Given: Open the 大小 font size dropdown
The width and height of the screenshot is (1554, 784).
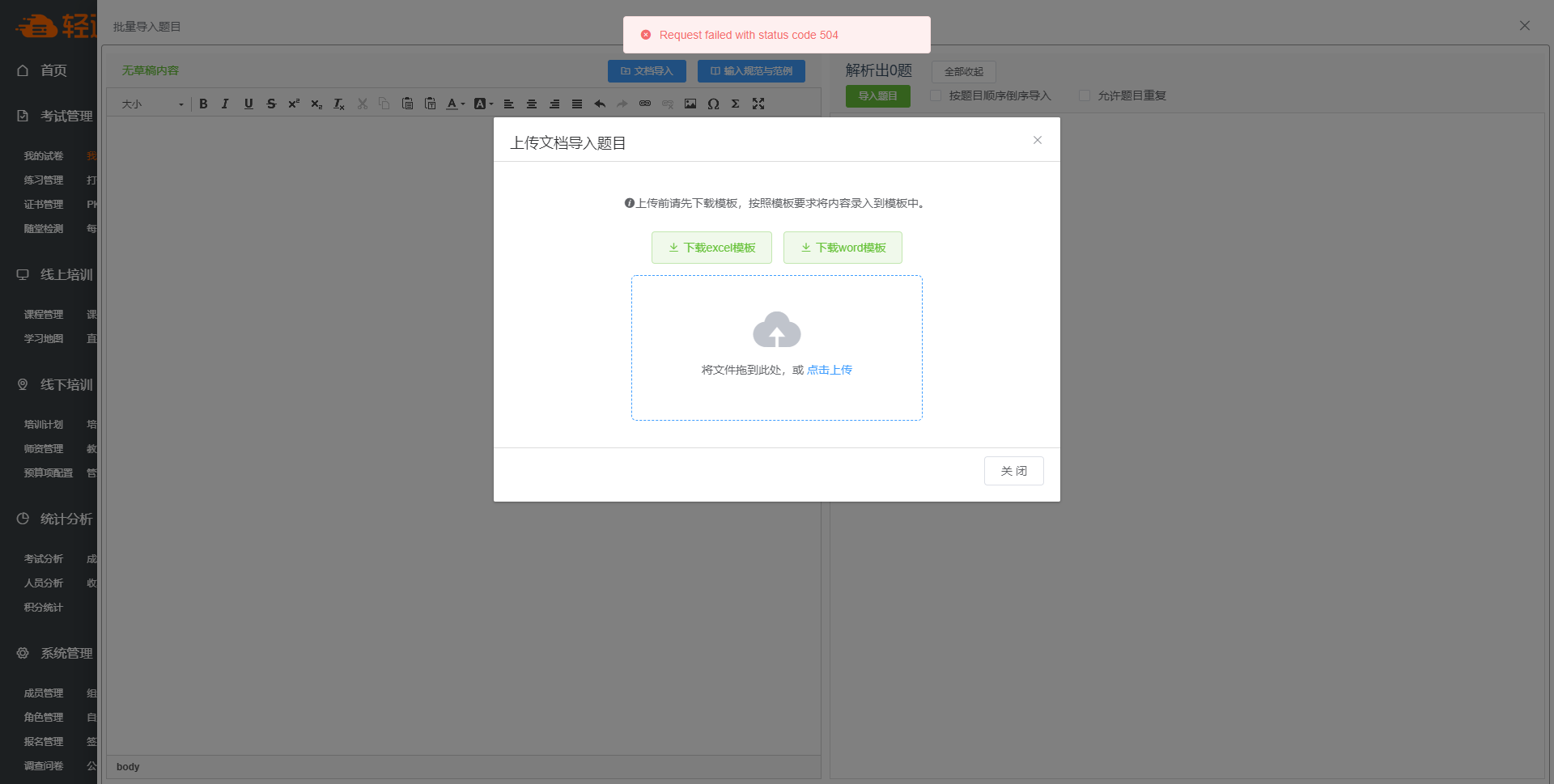Looking at the screenshot, I should (x=152, y=104).
